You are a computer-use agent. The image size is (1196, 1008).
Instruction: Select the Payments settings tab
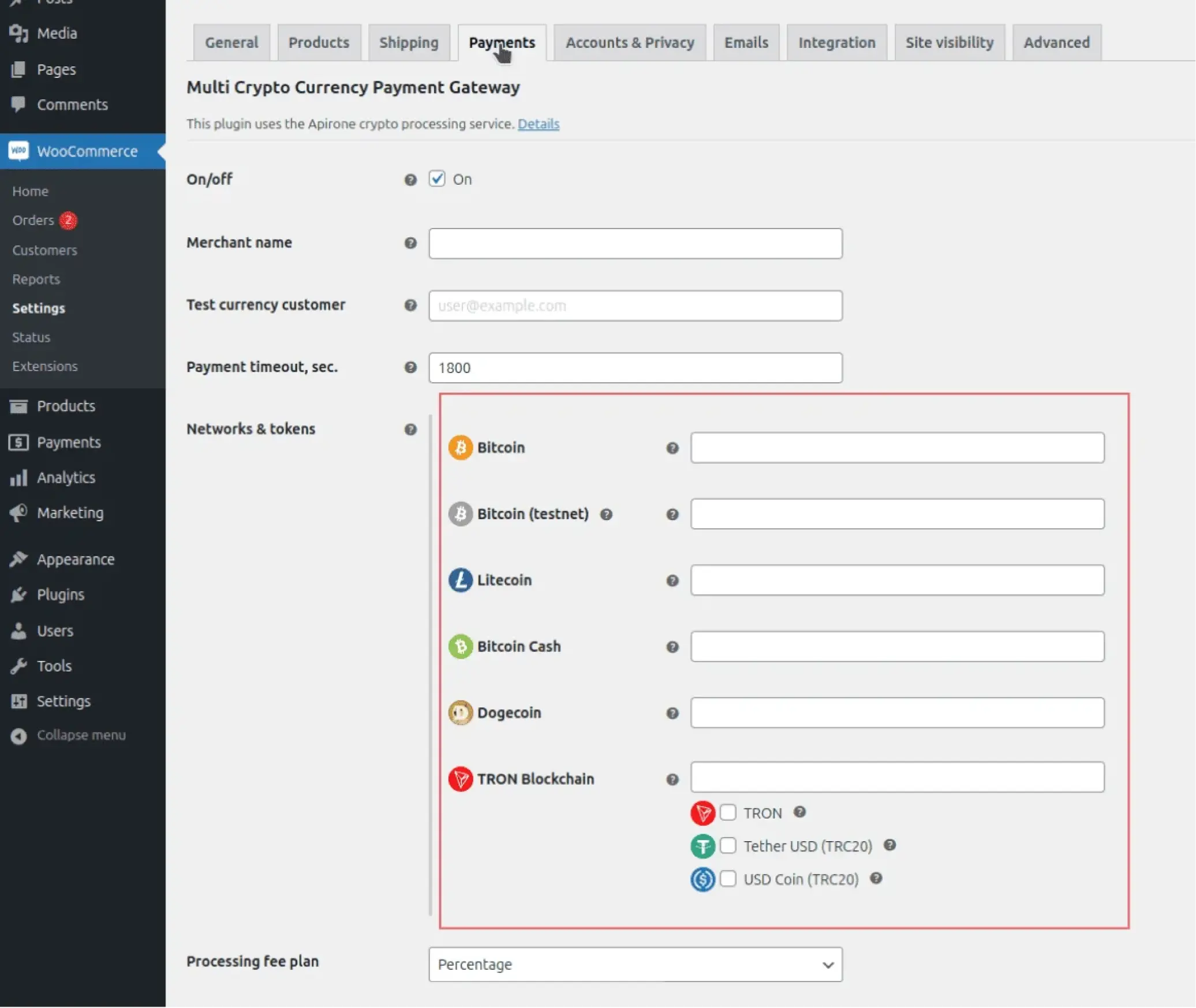pyautogui.click(x=502, y=43)
